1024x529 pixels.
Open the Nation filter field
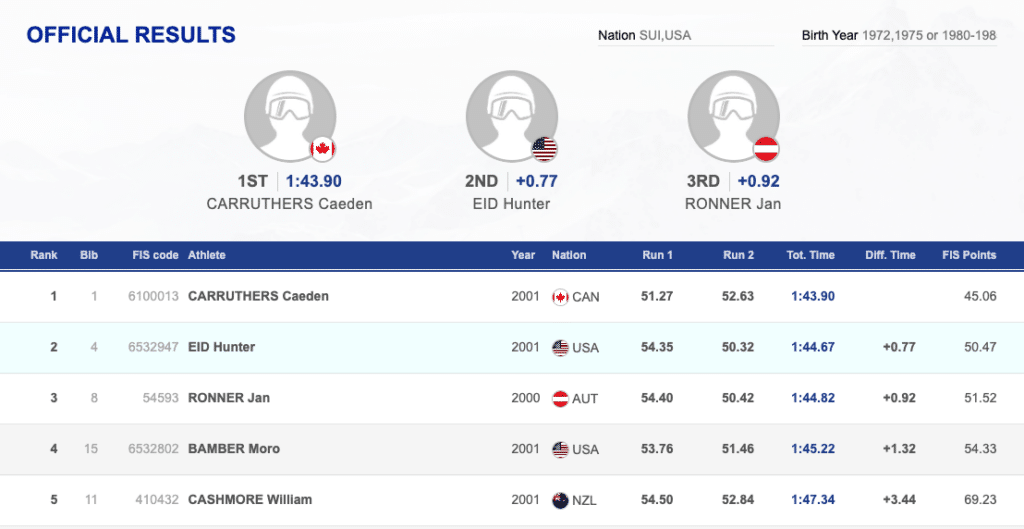coord(684,36)
